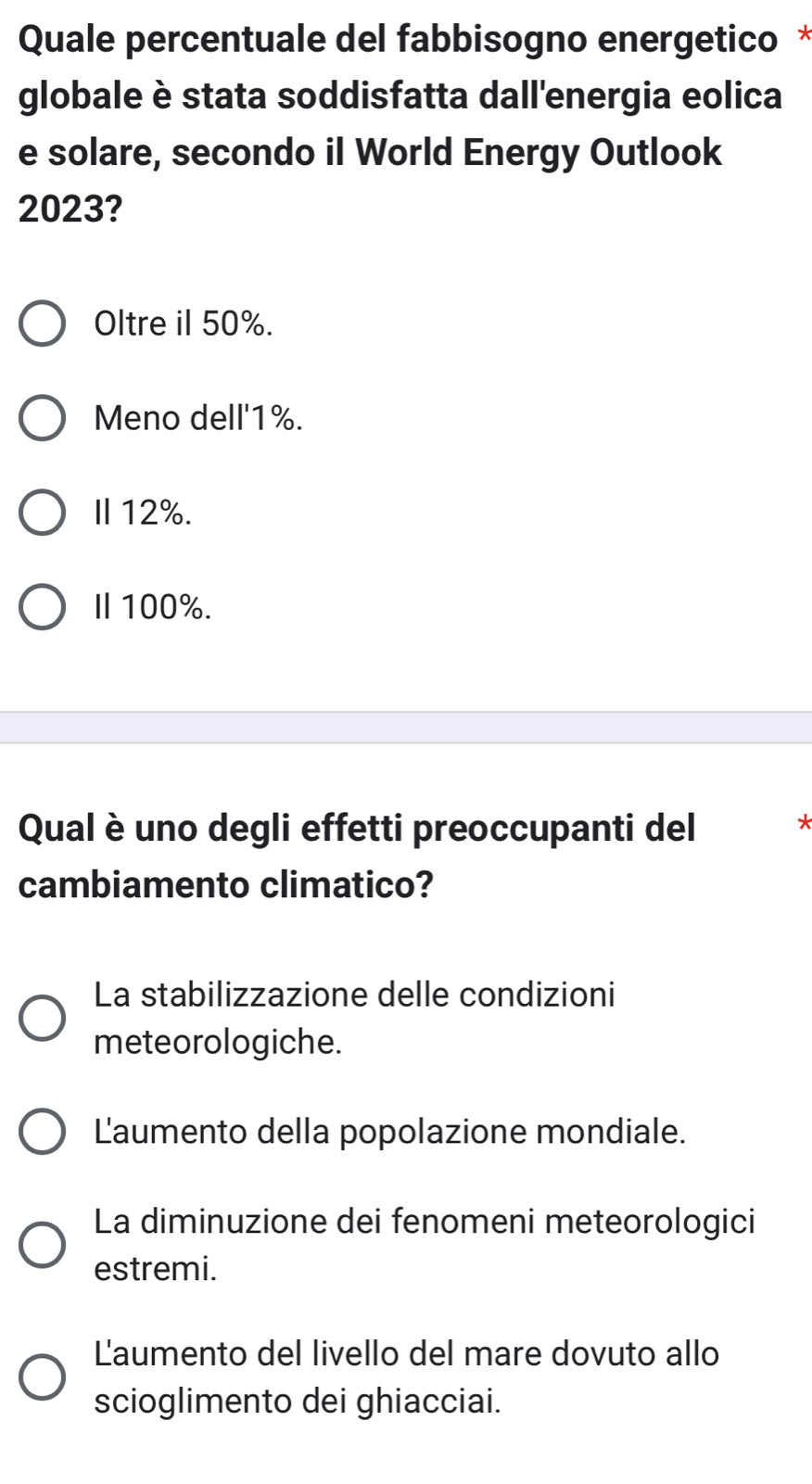Select radio for 'L'aumento del livello del mare'
812x1484 pixels.
[x=43, y=1376]
